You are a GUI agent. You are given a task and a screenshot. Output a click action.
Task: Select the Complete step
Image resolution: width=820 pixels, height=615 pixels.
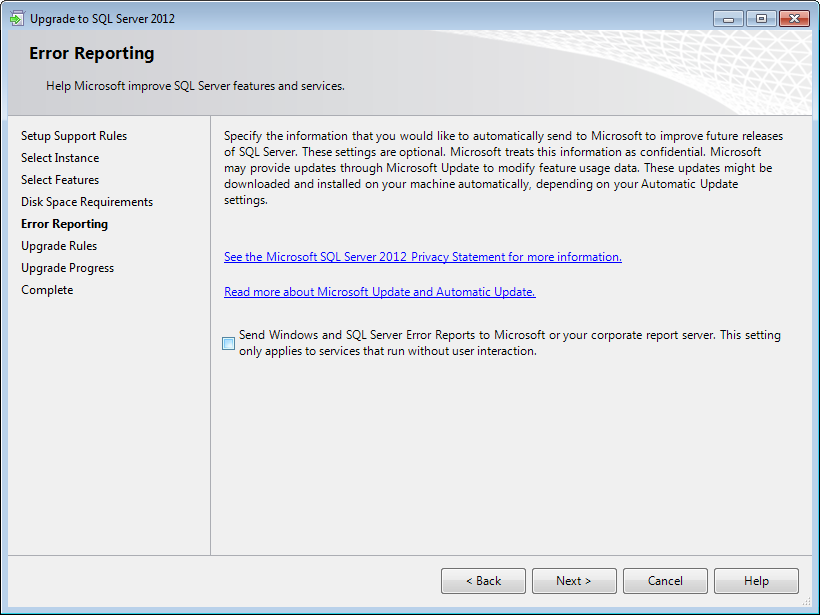coord(47,290)
